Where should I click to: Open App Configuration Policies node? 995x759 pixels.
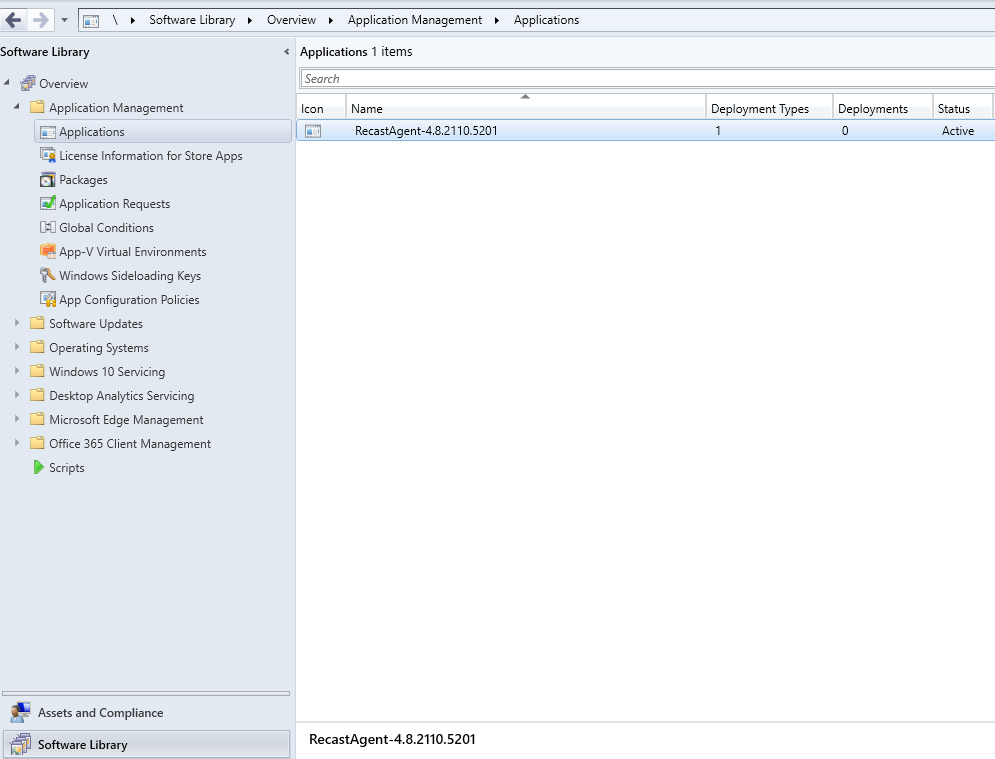coord(129,300)
